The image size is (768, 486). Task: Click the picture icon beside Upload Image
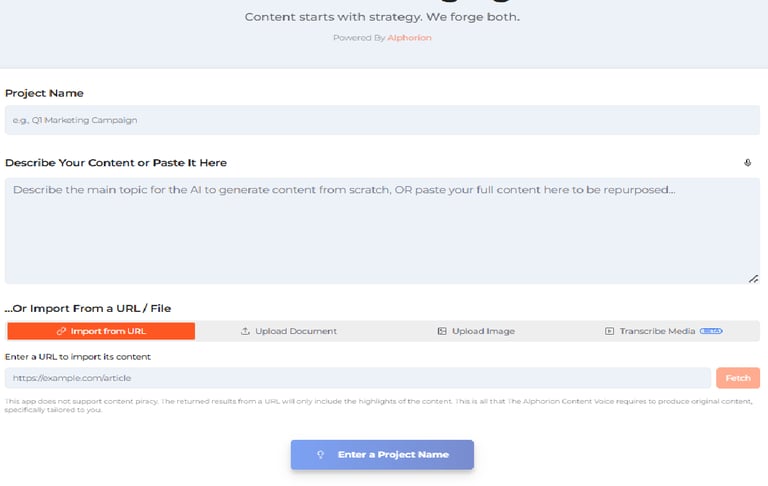pos(442,331)
